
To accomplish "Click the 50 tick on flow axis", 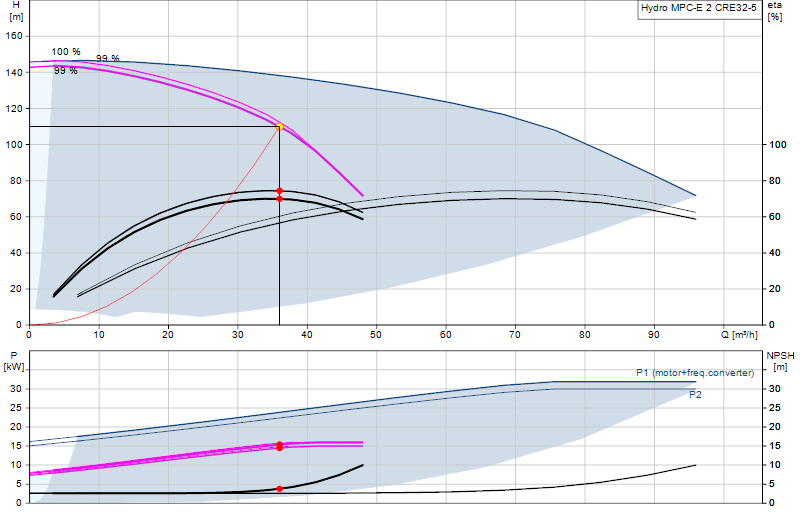I will (x=376, y=335).
